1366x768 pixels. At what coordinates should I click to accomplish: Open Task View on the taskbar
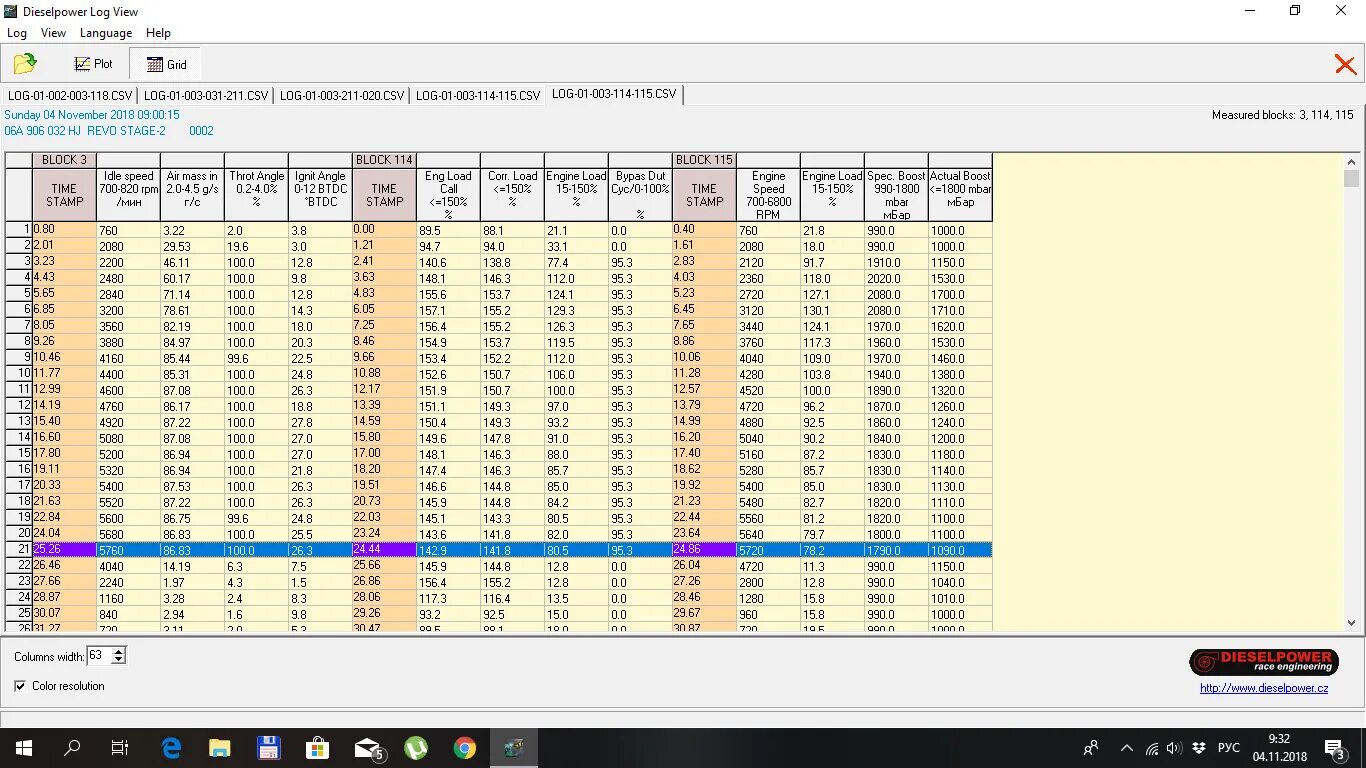pos(120,748)
